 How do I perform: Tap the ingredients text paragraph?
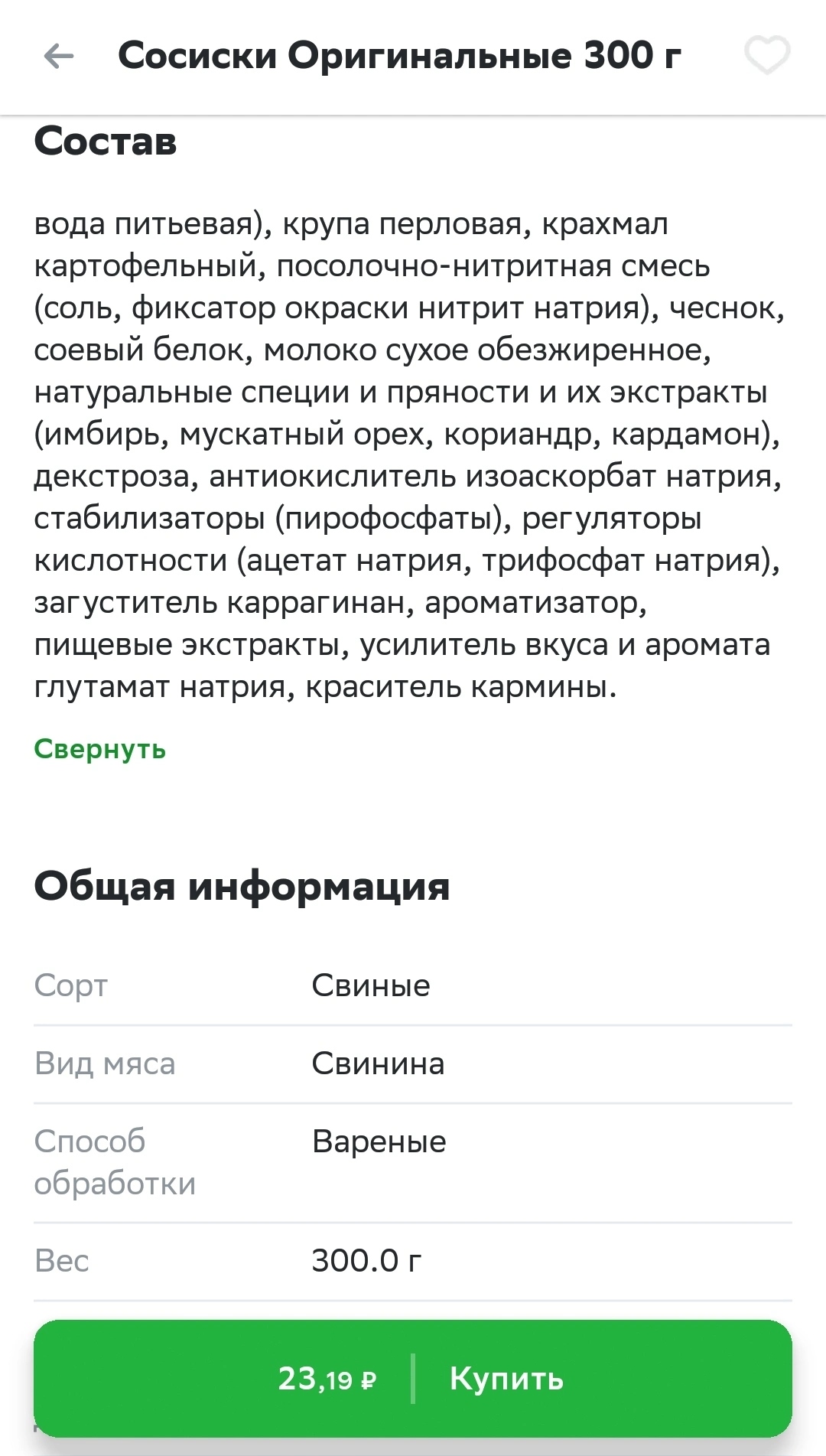click(x=409, y=455)
